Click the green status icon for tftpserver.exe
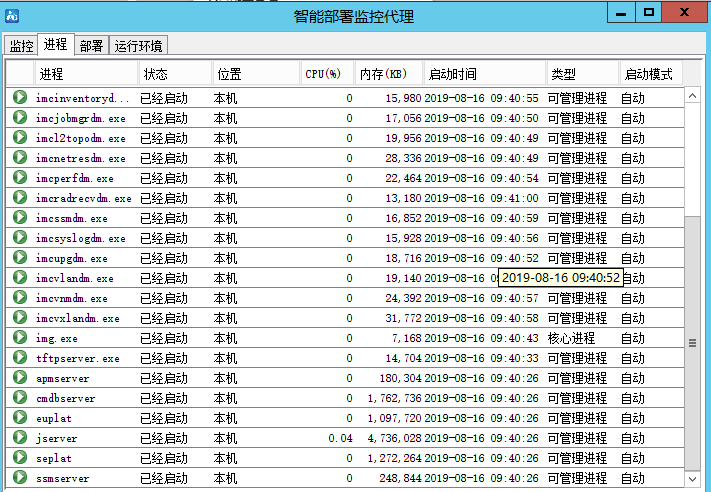 click(x=20, y=357)
